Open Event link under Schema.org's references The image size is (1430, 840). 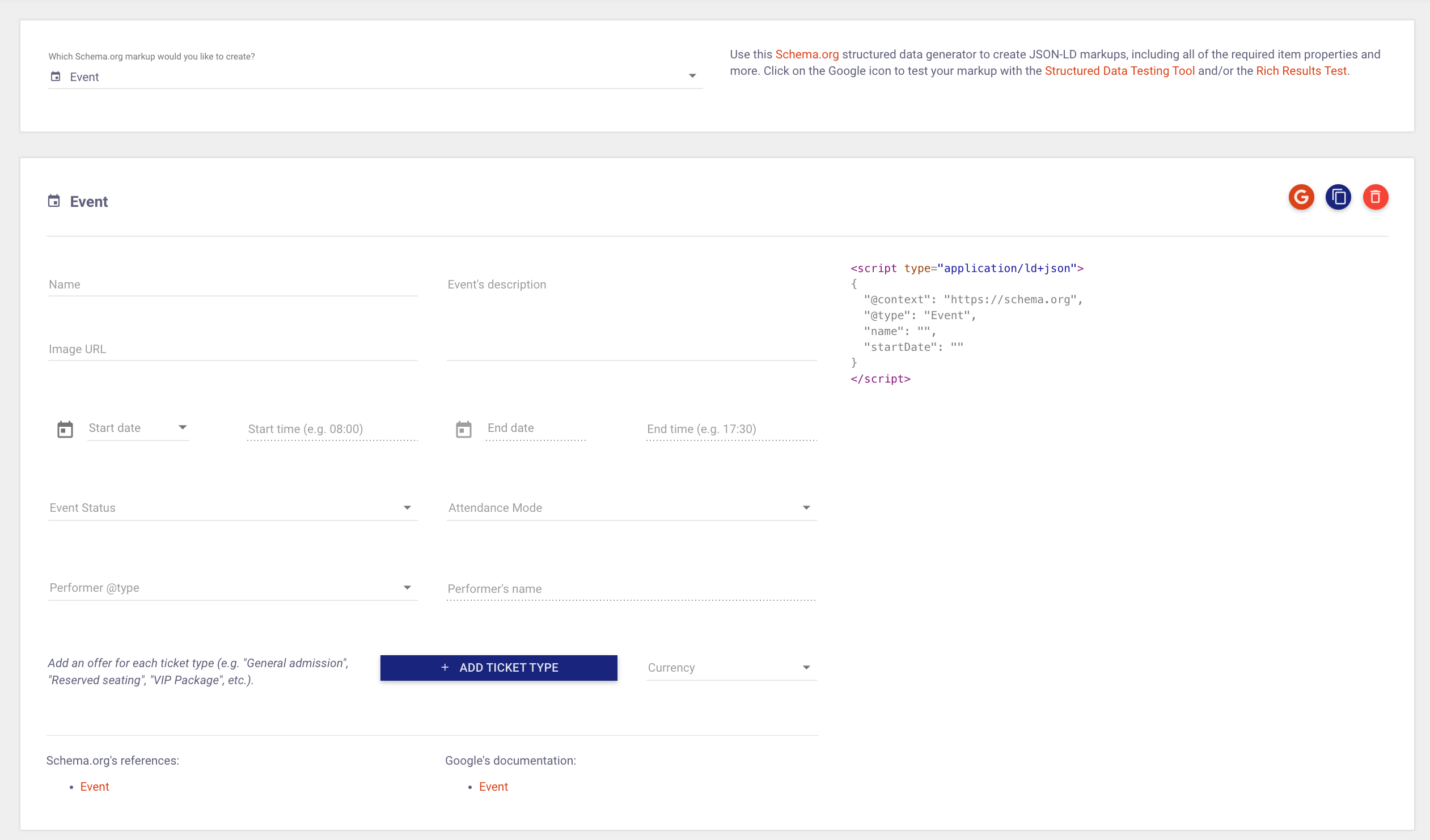(94, 787)
